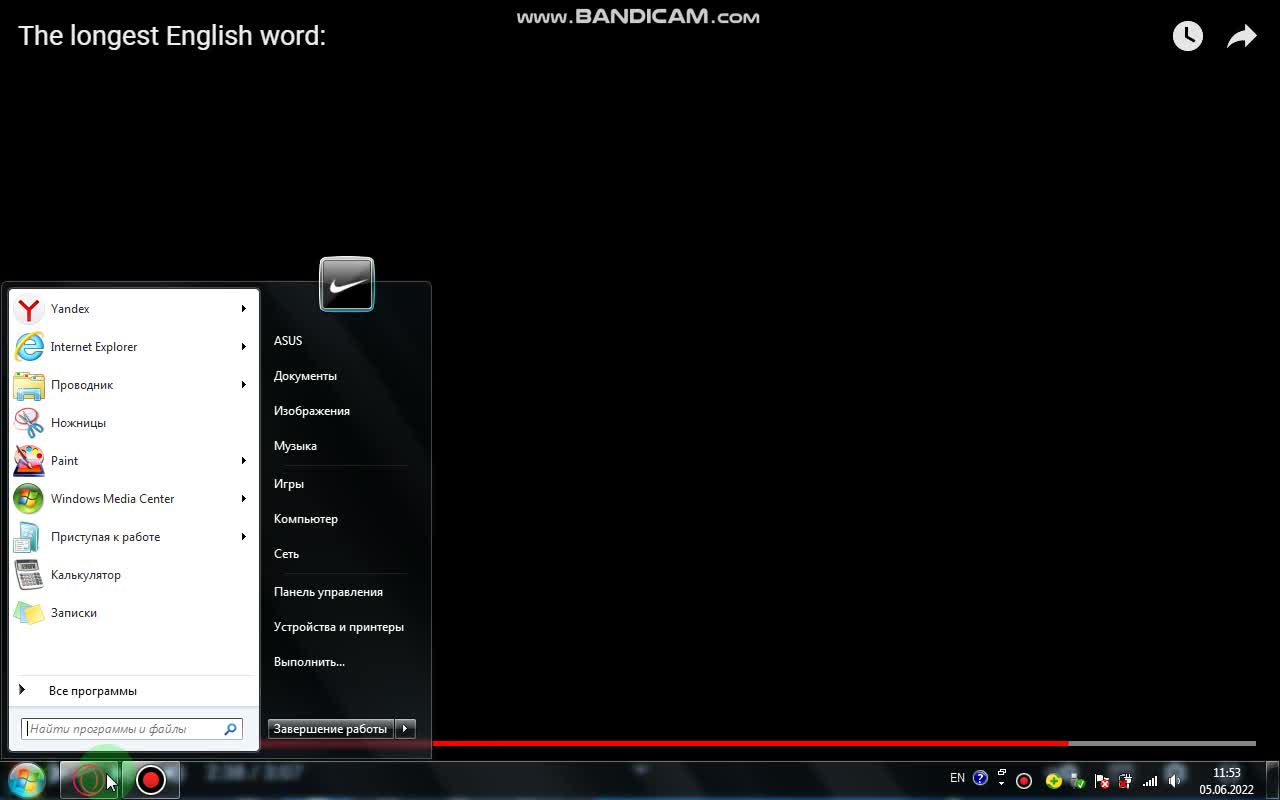Open shutdown options arrow next to Завершение работы
The image size is (1280, 800).
click(x=405, y=729)
